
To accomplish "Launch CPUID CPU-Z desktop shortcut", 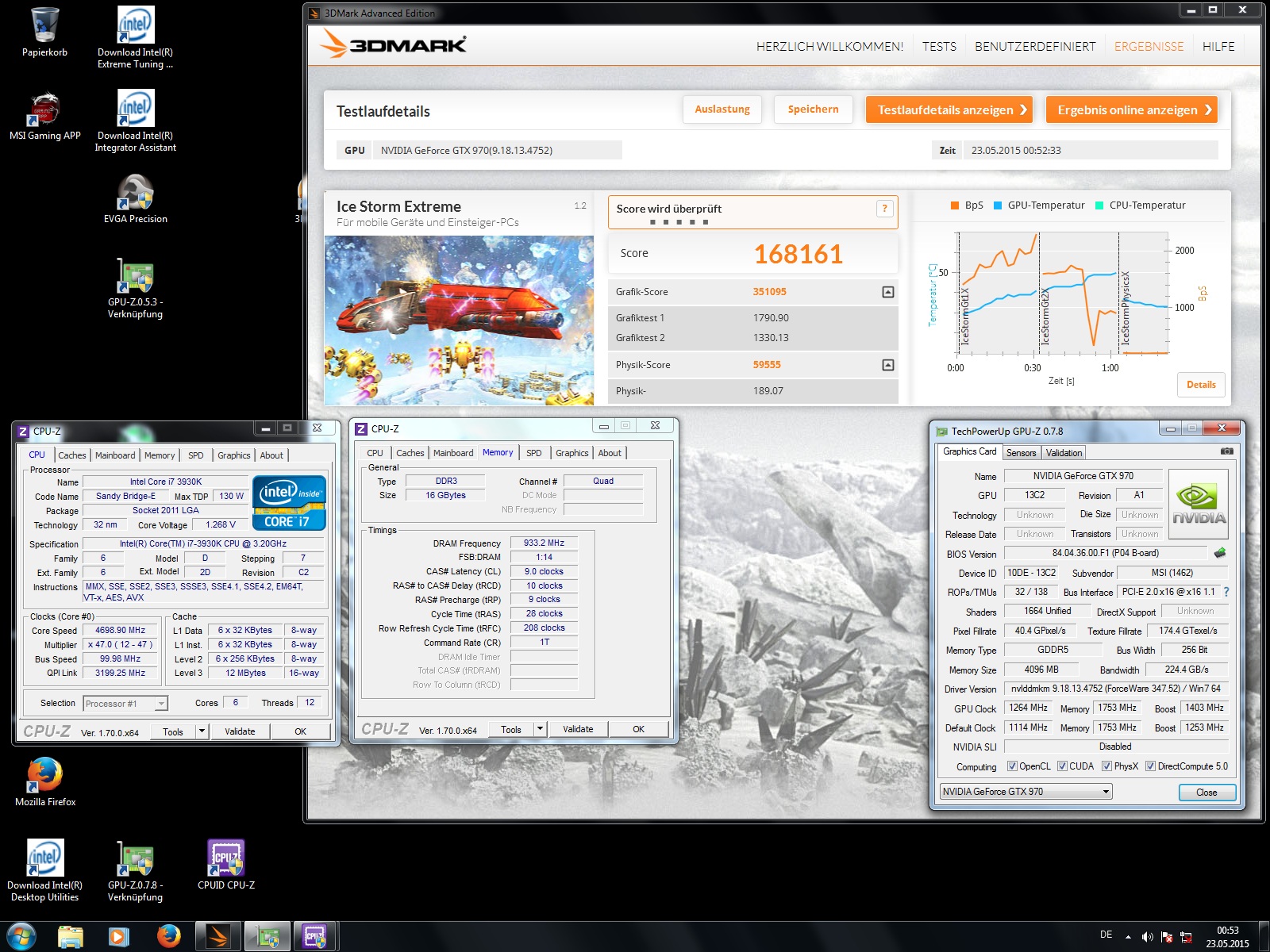I will click(x=226, y=865).
